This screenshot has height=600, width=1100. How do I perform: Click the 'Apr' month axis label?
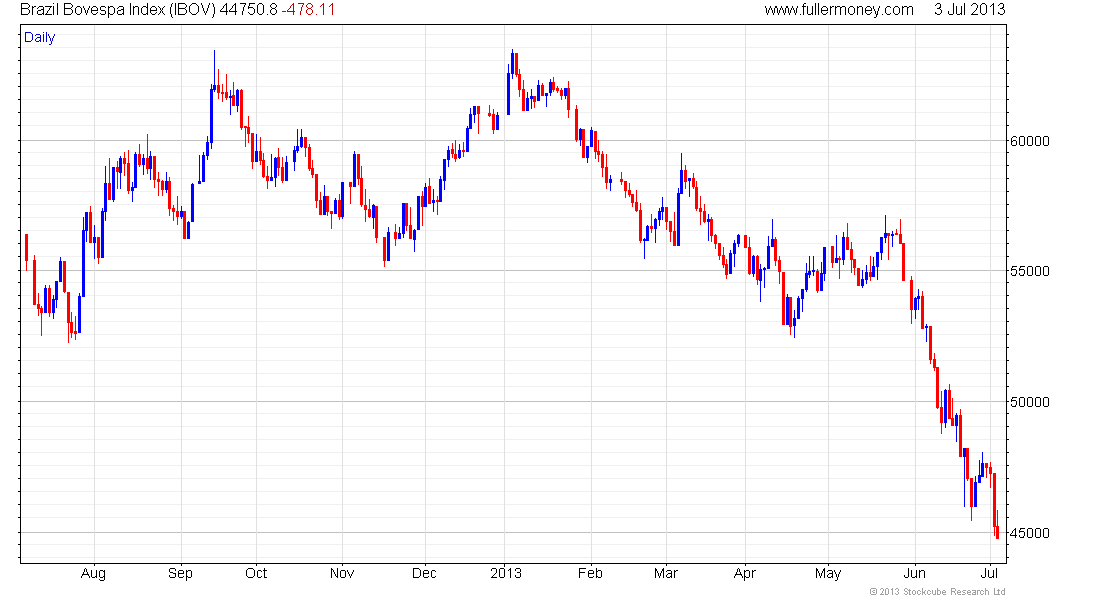tap(744, 573)
